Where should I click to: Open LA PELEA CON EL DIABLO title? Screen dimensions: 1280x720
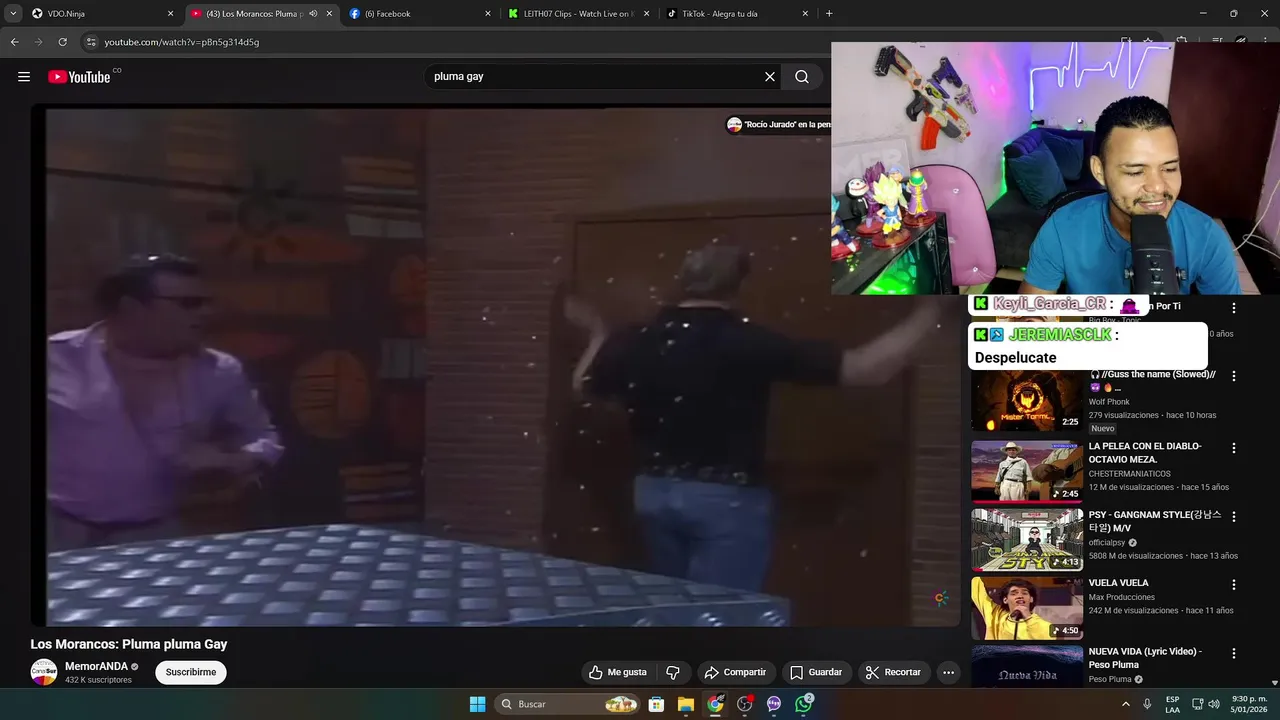(x=1145, y=453)
